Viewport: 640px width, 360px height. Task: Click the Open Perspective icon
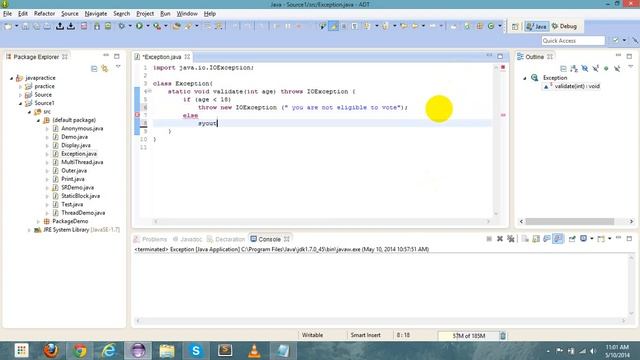pos(515,27)
